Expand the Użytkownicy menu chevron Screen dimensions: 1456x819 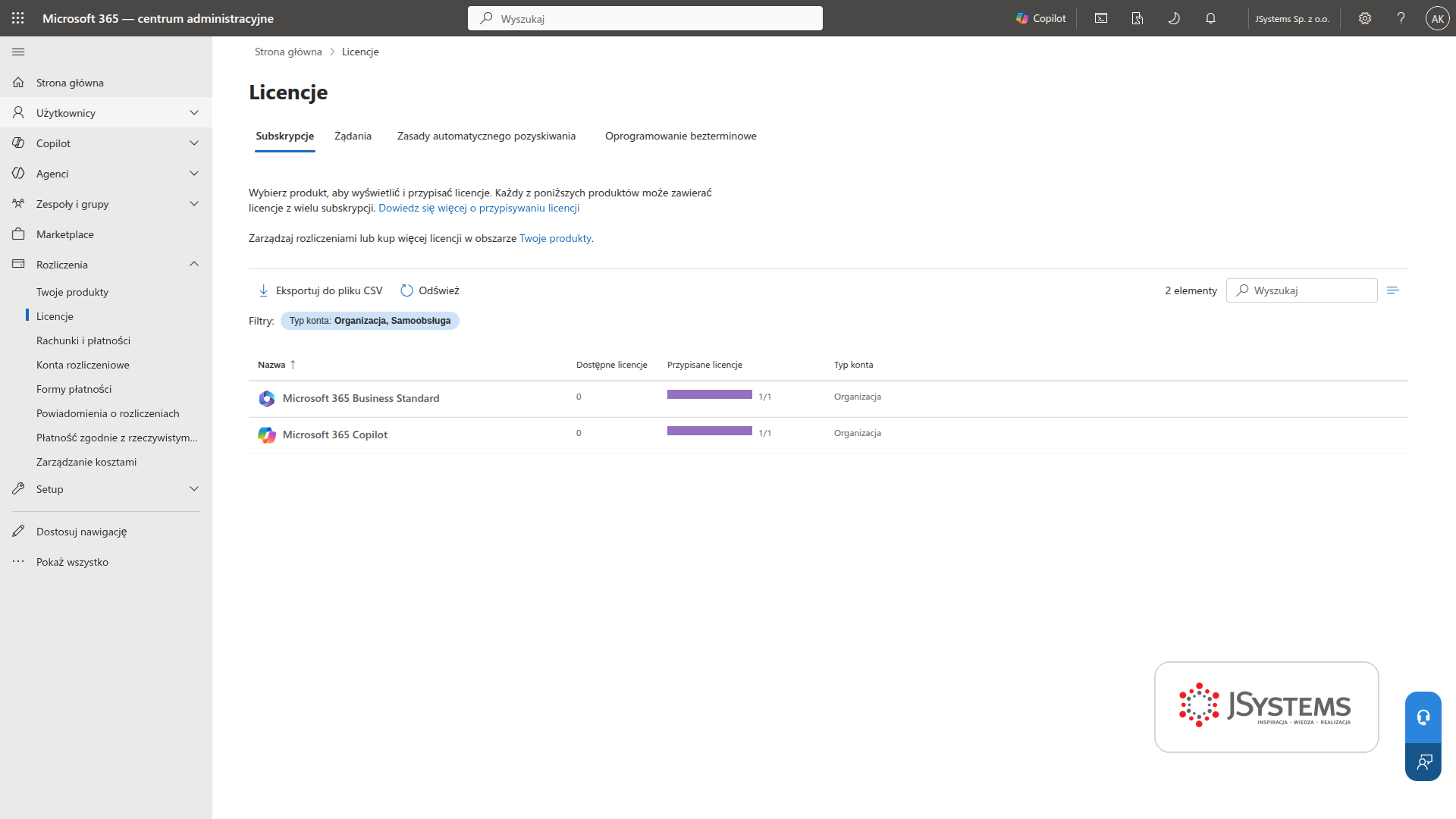194,112
